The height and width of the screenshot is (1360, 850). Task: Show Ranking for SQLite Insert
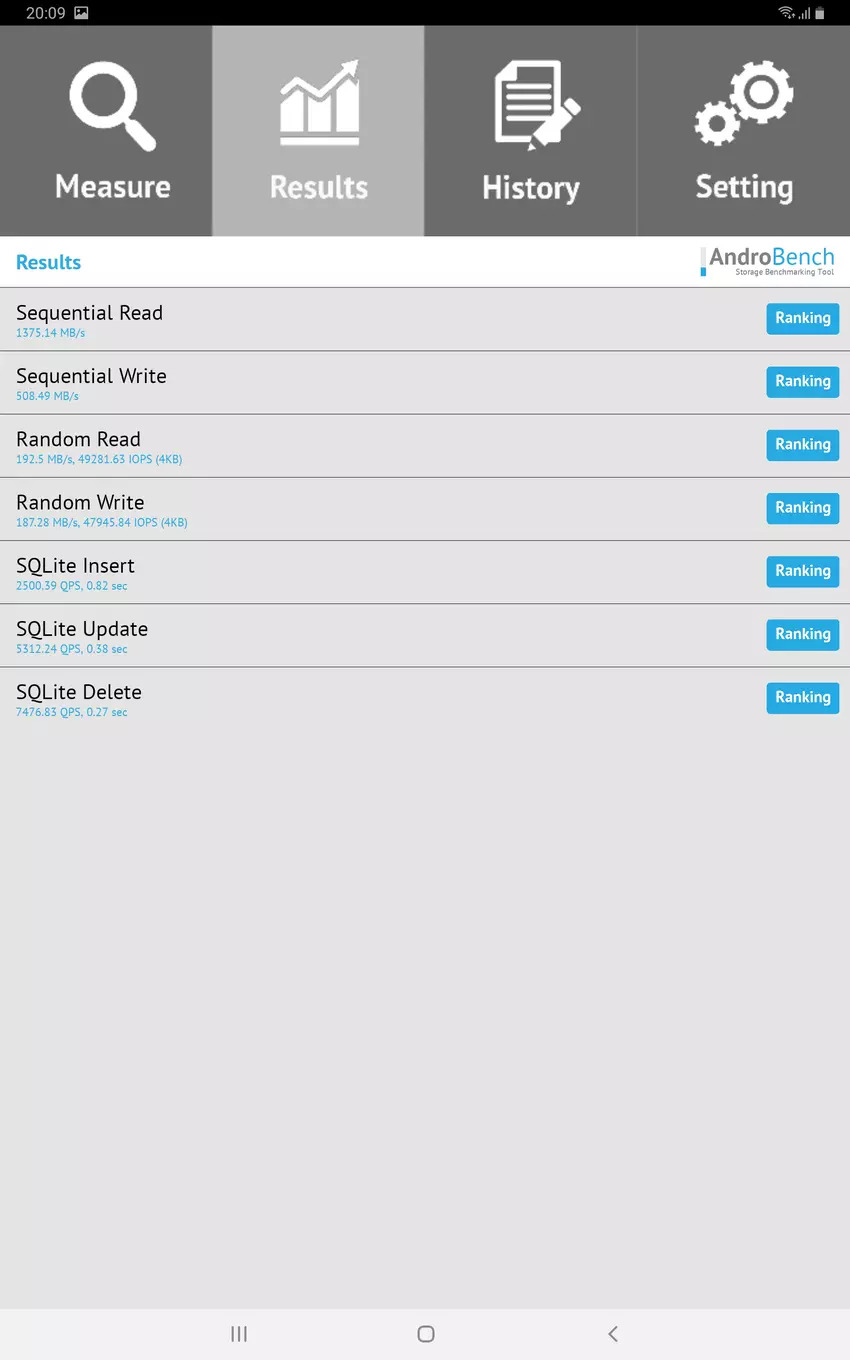802,571
